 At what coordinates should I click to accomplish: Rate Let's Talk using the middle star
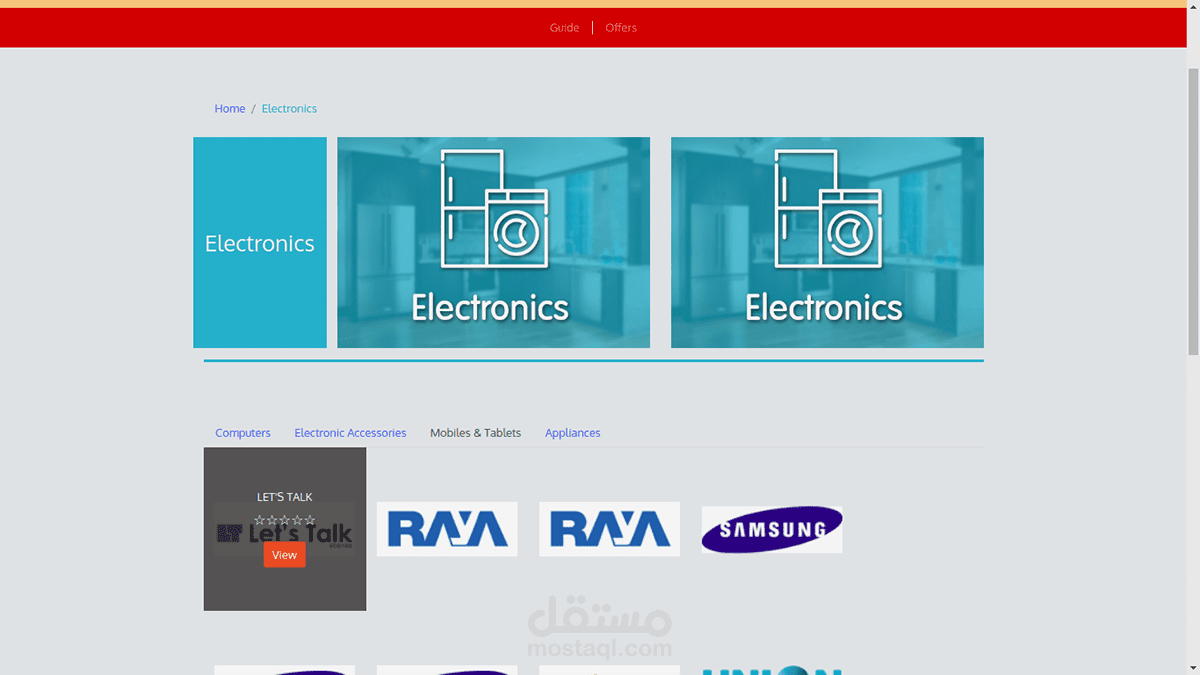click(285, 520)
